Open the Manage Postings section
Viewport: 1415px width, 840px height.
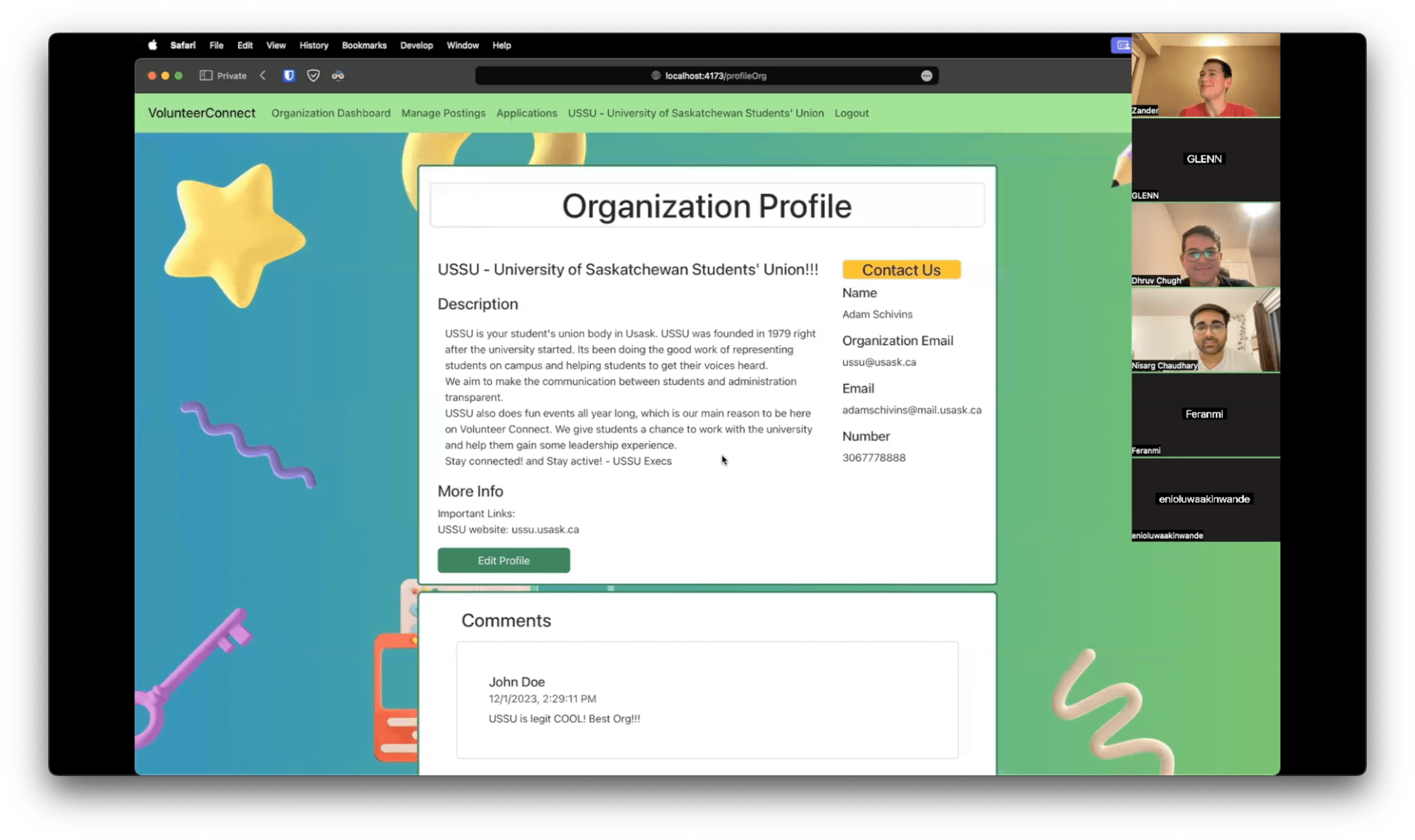(x=443, y=113)
